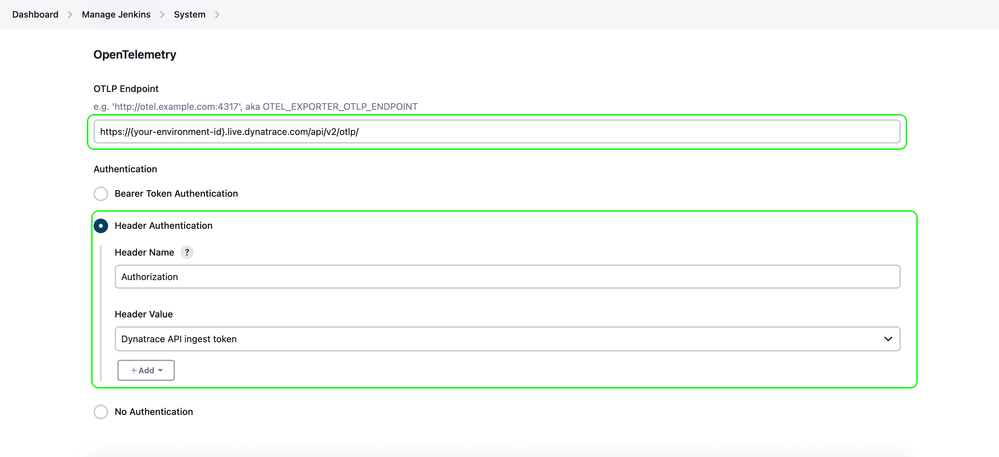Open the Header Value credentials dropdown

(x=500, y=339)
